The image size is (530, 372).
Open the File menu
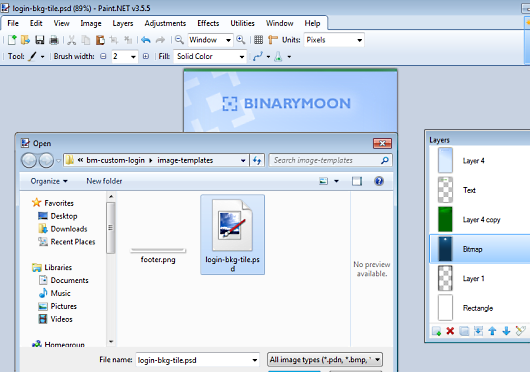coord(13,23)
